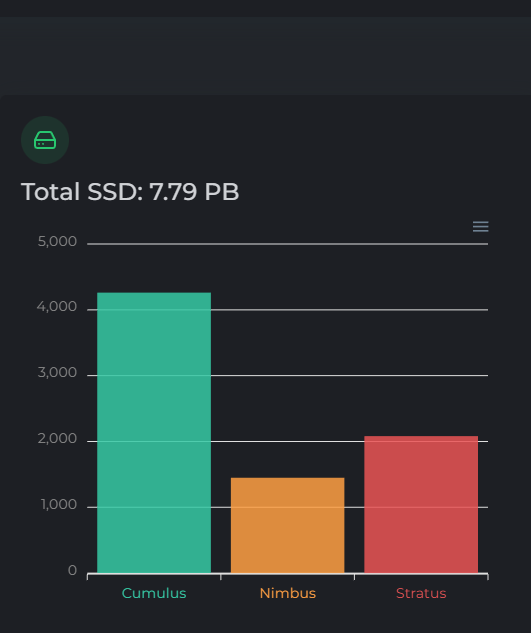Click the Stratus axis label
This screenshot has width=531, height=633.
[x=421, y=593]
